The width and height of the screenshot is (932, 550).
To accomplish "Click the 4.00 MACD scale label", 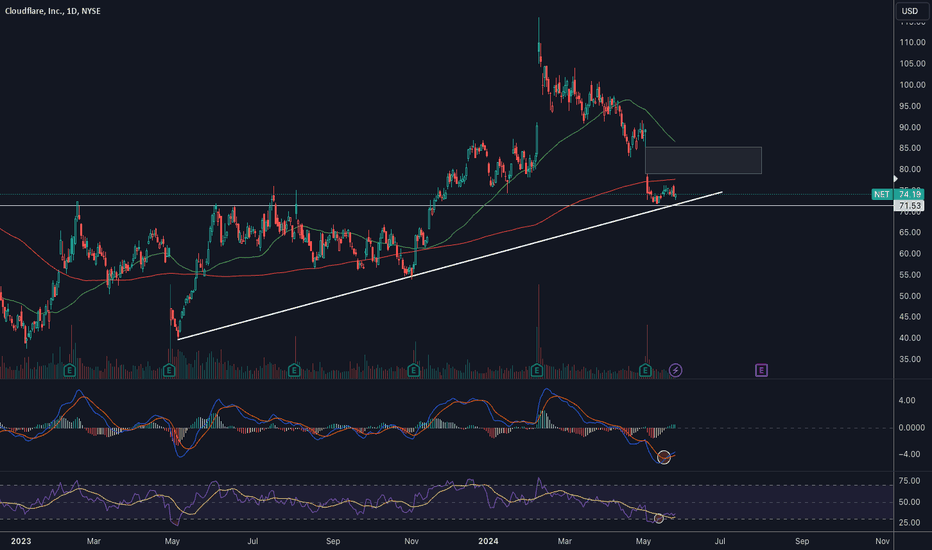I will click(907, 401).
